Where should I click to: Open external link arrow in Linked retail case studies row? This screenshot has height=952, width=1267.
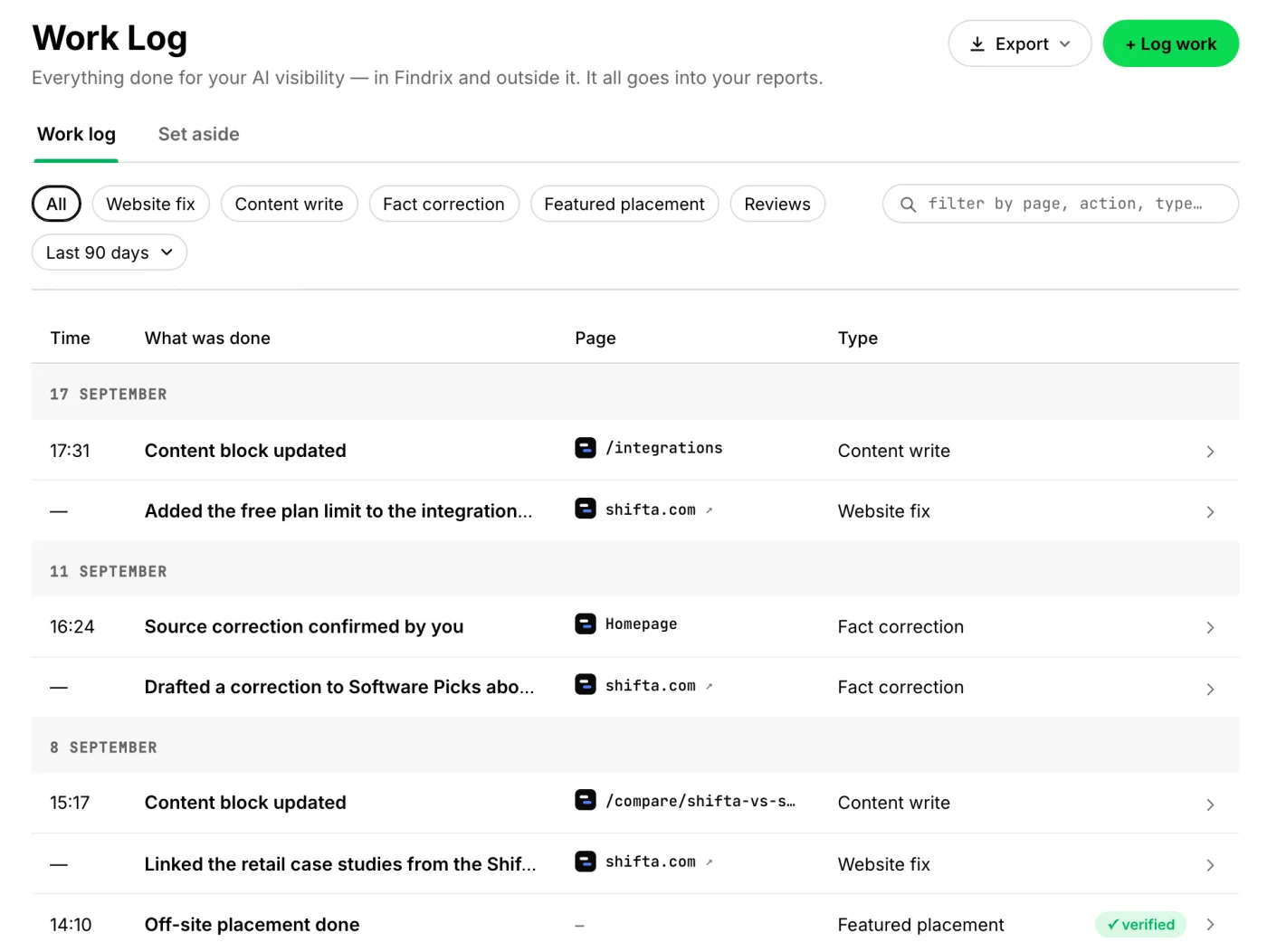[x=710, y=862]
